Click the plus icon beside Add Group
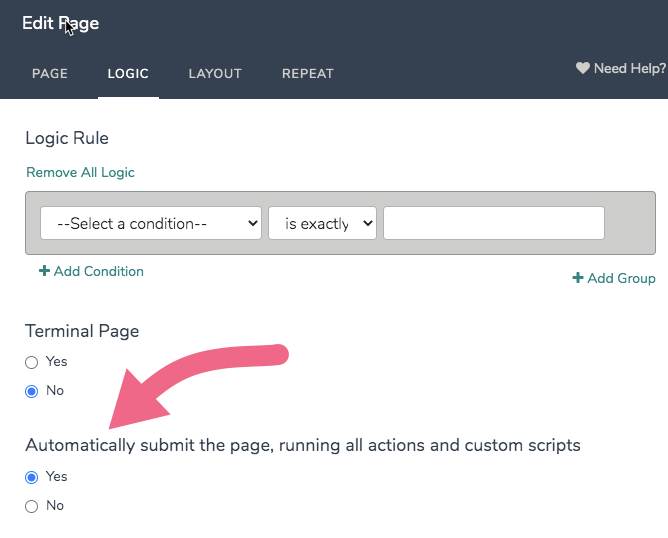This screenshot has height=538, width=668. (578, 278)
